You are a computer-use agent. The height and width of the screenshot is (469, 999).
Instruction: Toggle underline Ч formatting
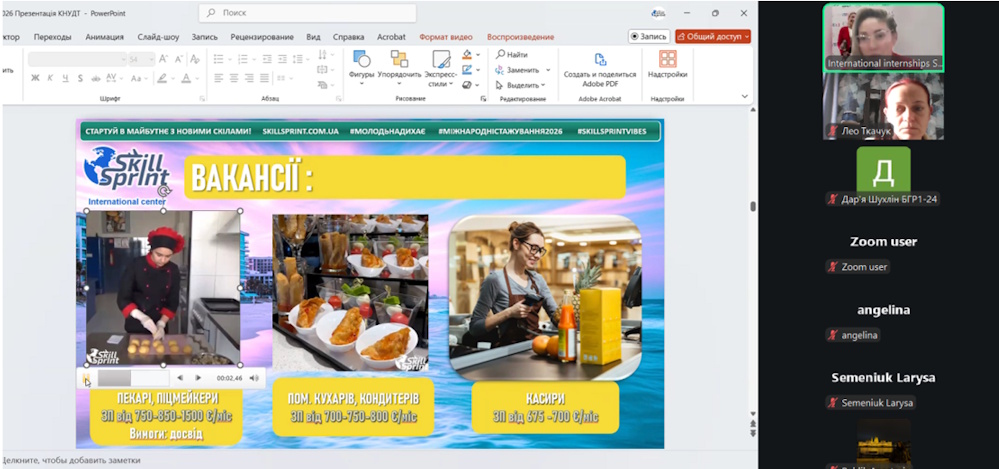coord(65,78)
